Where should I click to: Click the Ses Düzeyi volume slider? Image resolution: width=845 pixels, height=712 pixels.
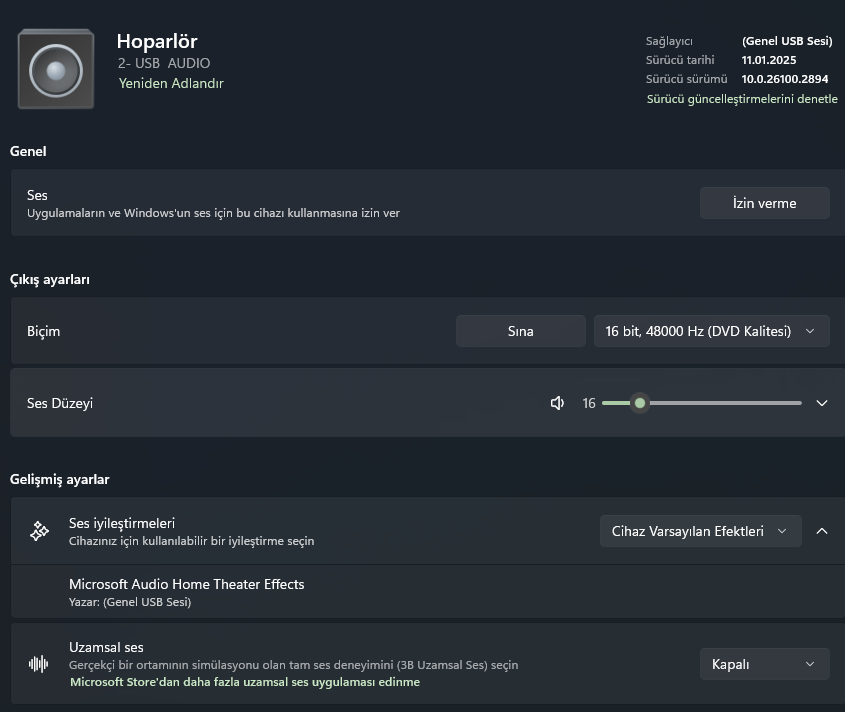pyautogui.click(x=702, y=403)
